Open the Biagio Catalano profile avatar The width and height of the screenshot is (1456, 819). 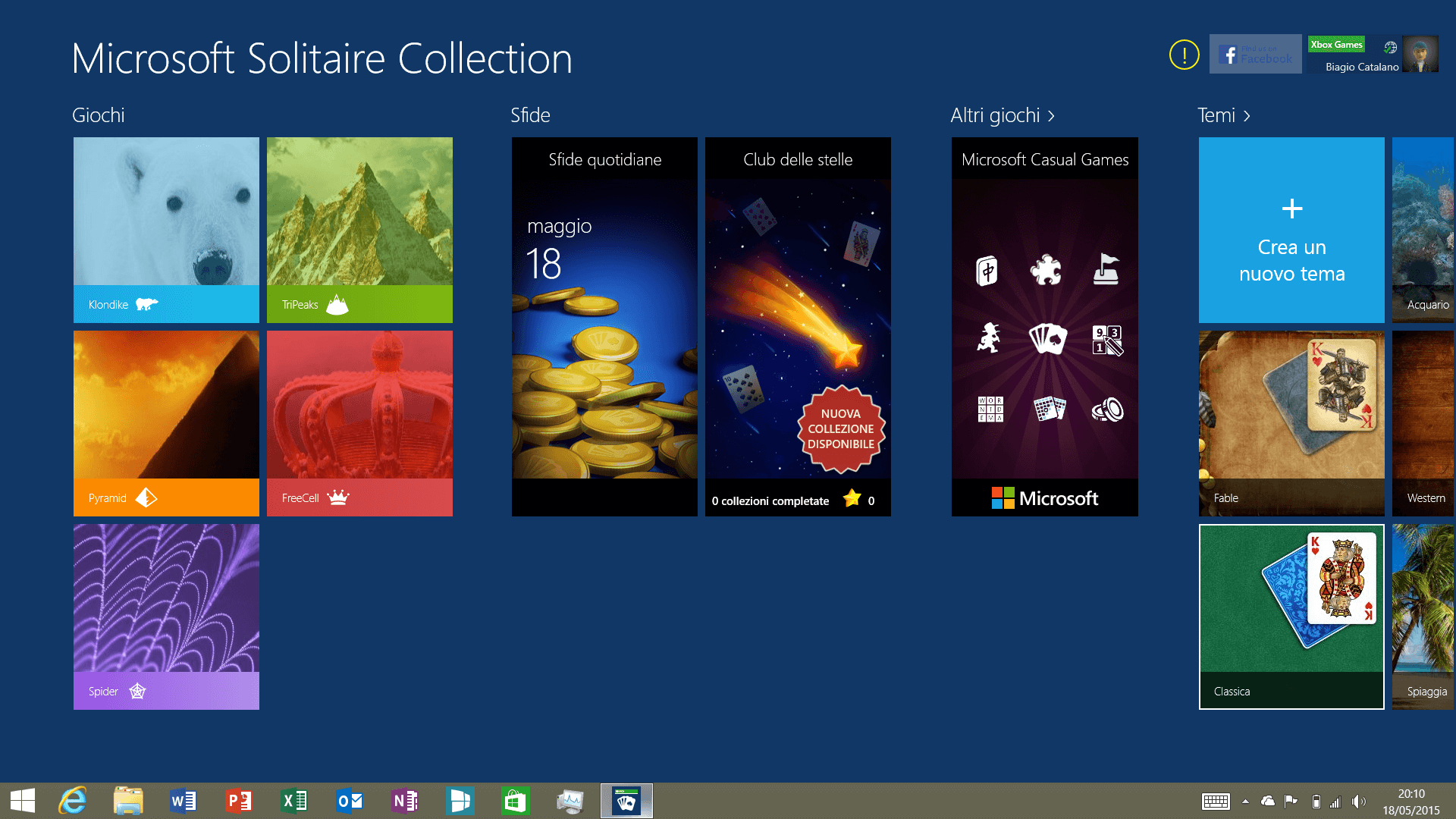(x=1420, y=54)
